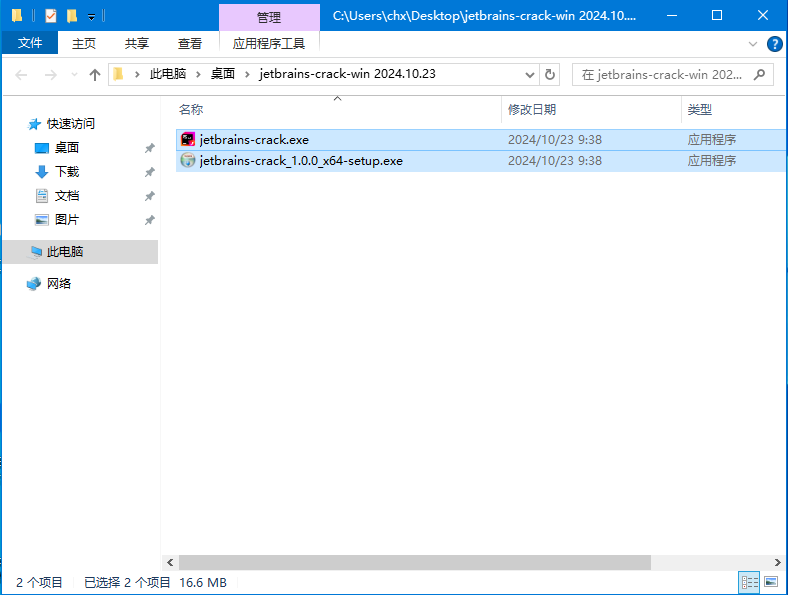Screen dimensions: 788x595
Task: Refresh the current folder
Action: [x=550, y=75]
